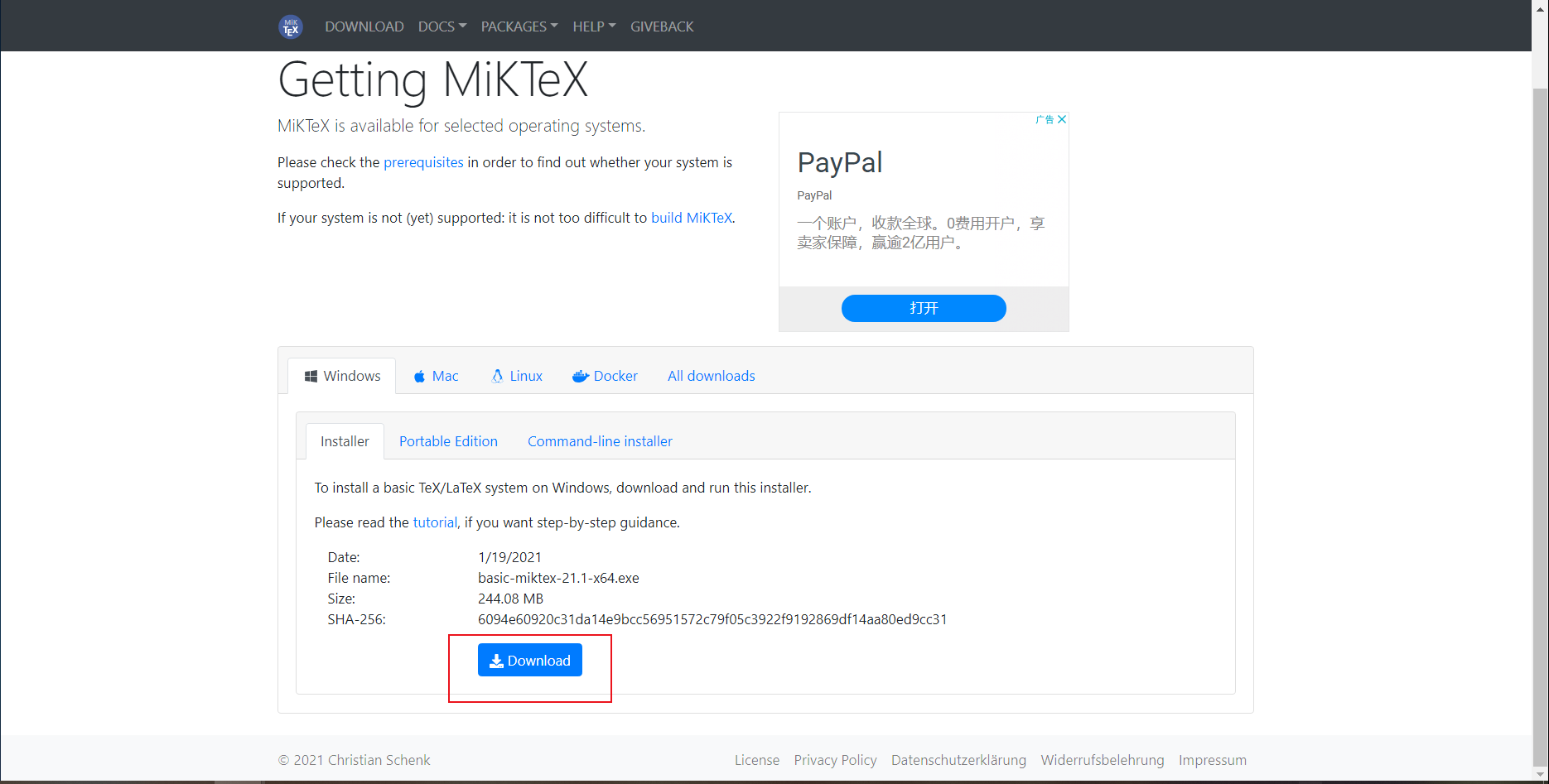The width and height of the screenshot is (1549, 784).
Task: Expand the HELP dropdown menu
Action: click(594, 26)
